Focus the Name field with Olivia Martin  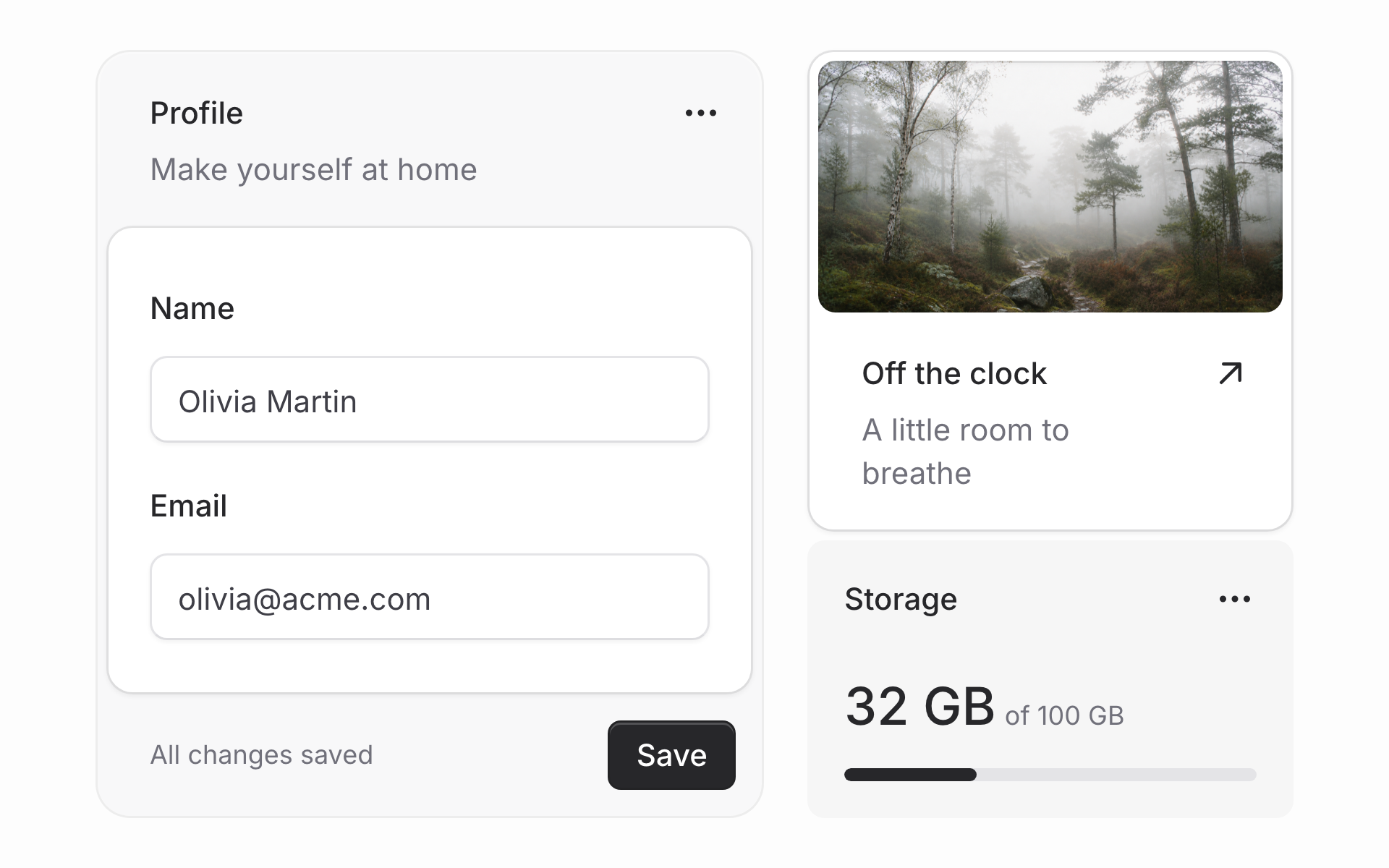(430, 399)
